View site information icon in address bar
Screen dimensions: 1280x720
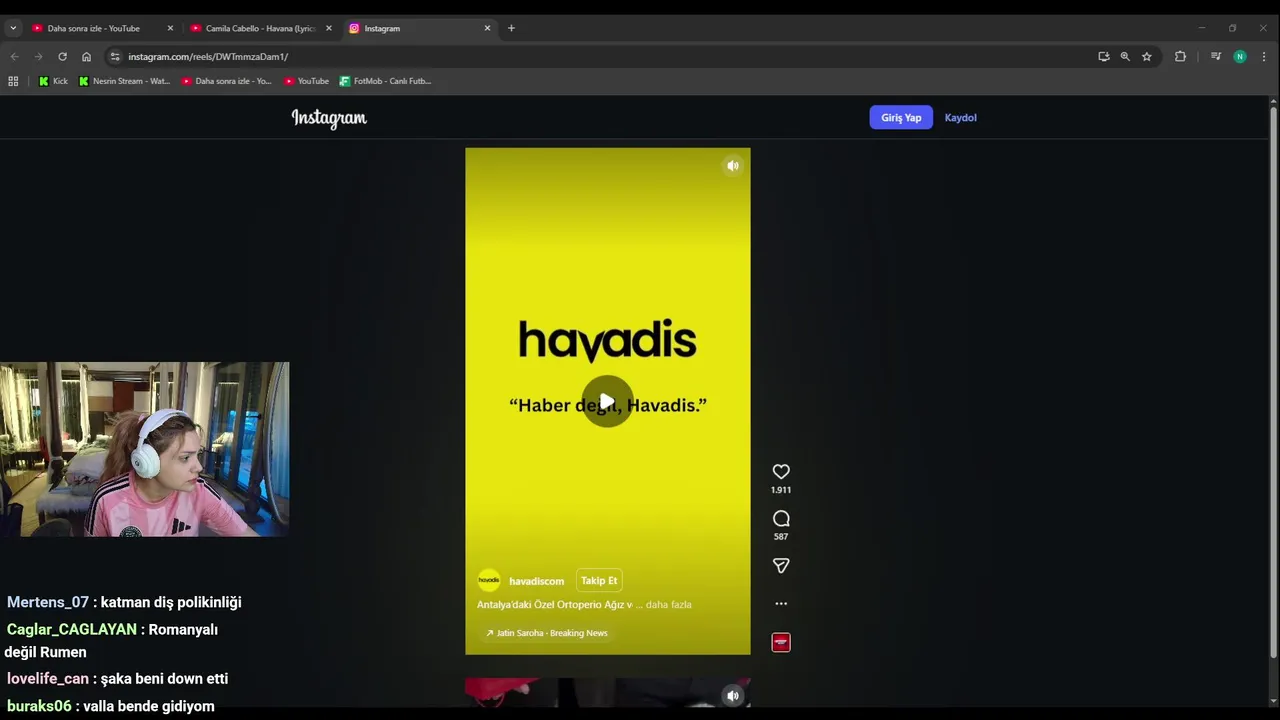pyautogui.click(x=115, y=57)
